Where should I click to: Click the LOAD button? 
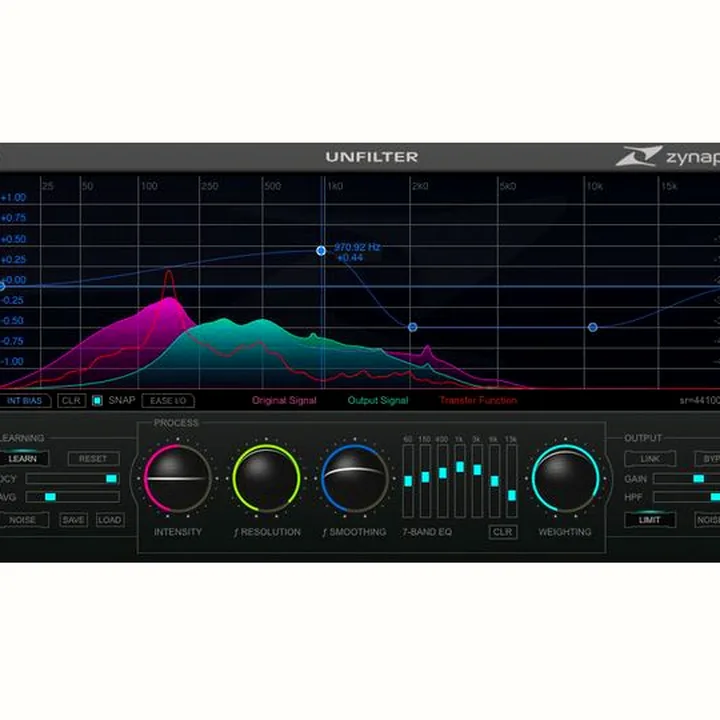(110, 520)
